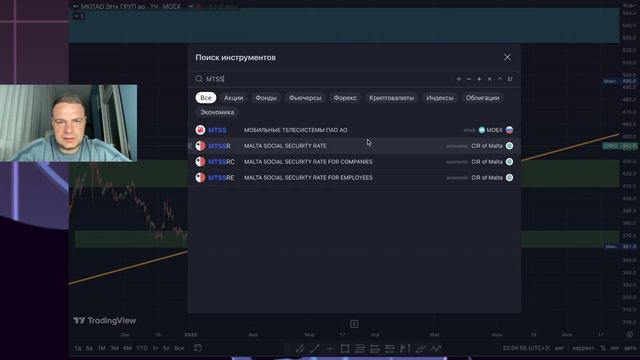Insert caret power operator in symbol search

500,79
